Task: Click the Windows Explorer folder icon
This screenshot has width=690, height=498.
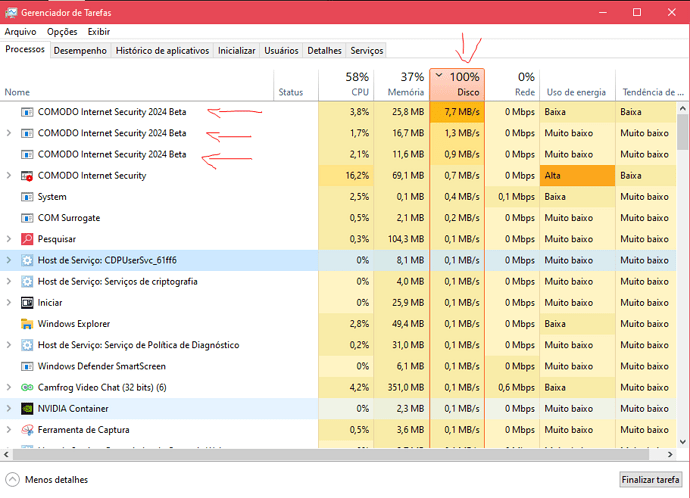Action: click(27, 324)
